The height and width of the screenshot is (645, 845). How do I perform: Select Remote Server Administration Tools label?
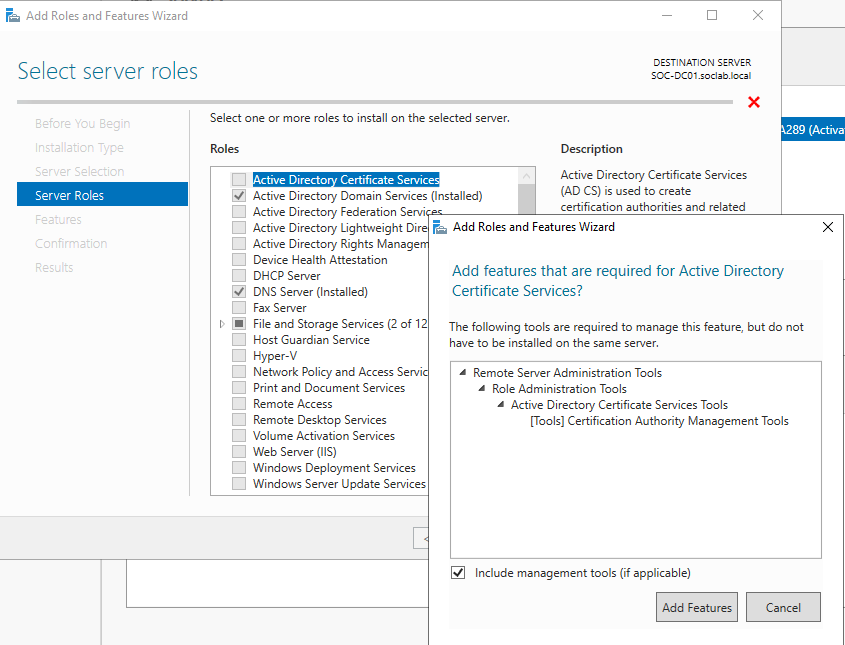pyautogui.click(x=567, y=373)
